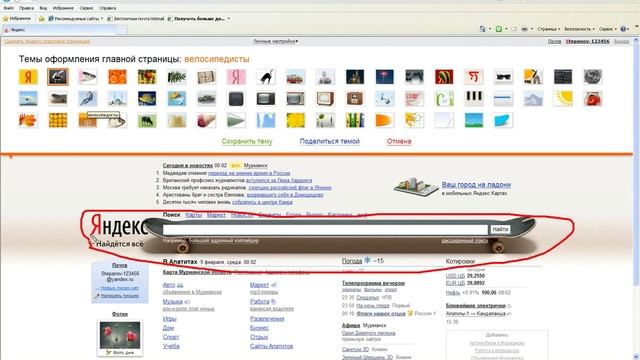Choose the red tram theme icon
This screenshot has width=640, height=360.
(296, 77)
